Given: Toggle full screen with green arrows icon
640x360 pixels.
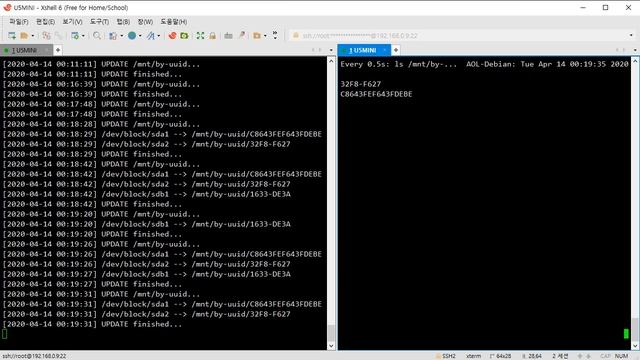Looking at the screenshot, I should (x=200, y=36).
